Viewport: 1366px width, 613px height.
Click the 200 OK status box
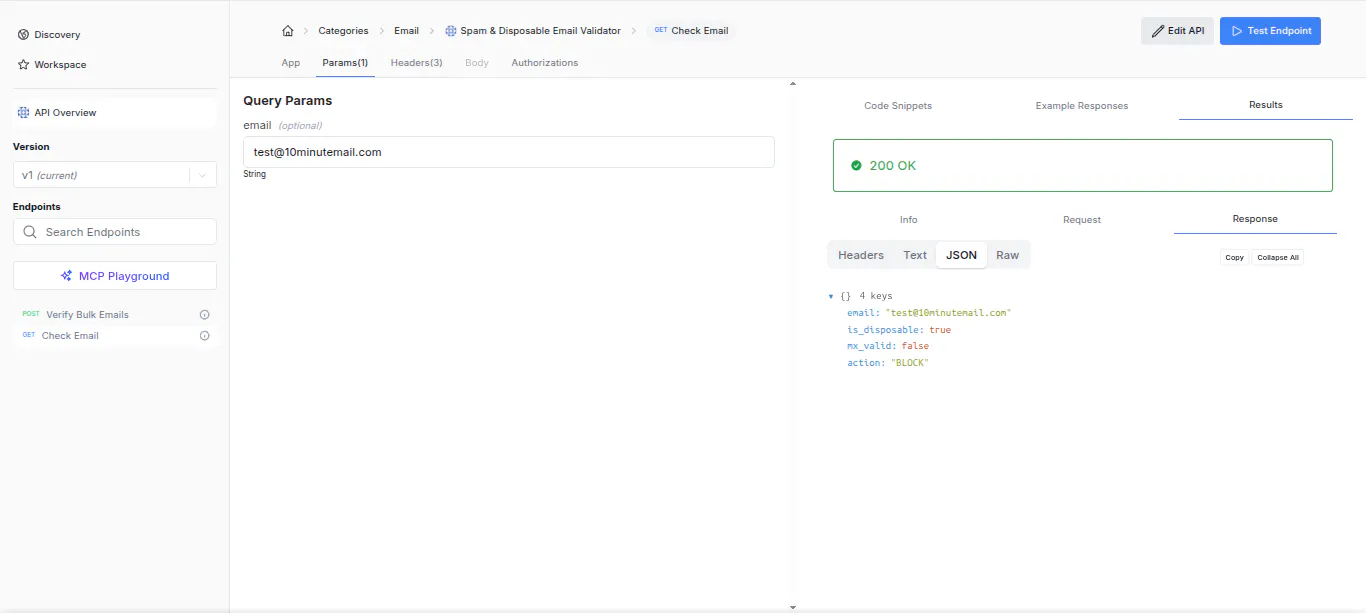click(x=1083, y=165)
